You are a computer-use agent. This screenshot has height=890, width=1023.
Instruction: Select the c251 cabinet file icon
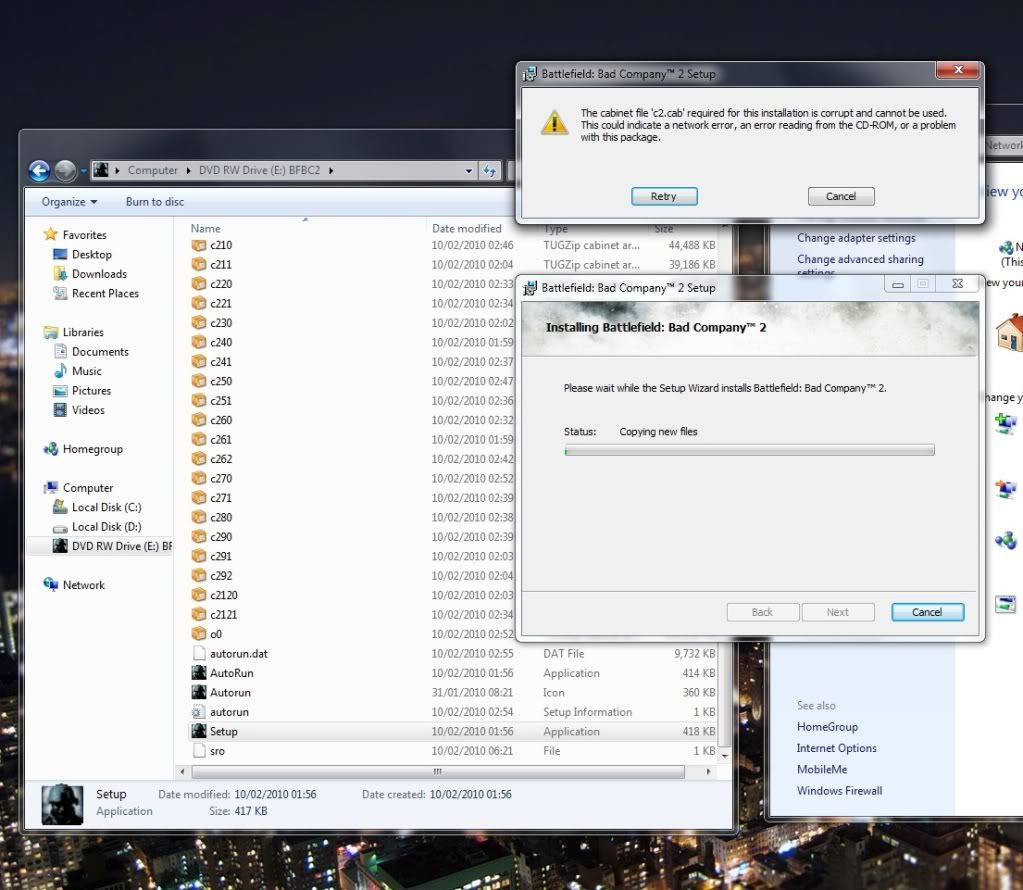(199, 401)
